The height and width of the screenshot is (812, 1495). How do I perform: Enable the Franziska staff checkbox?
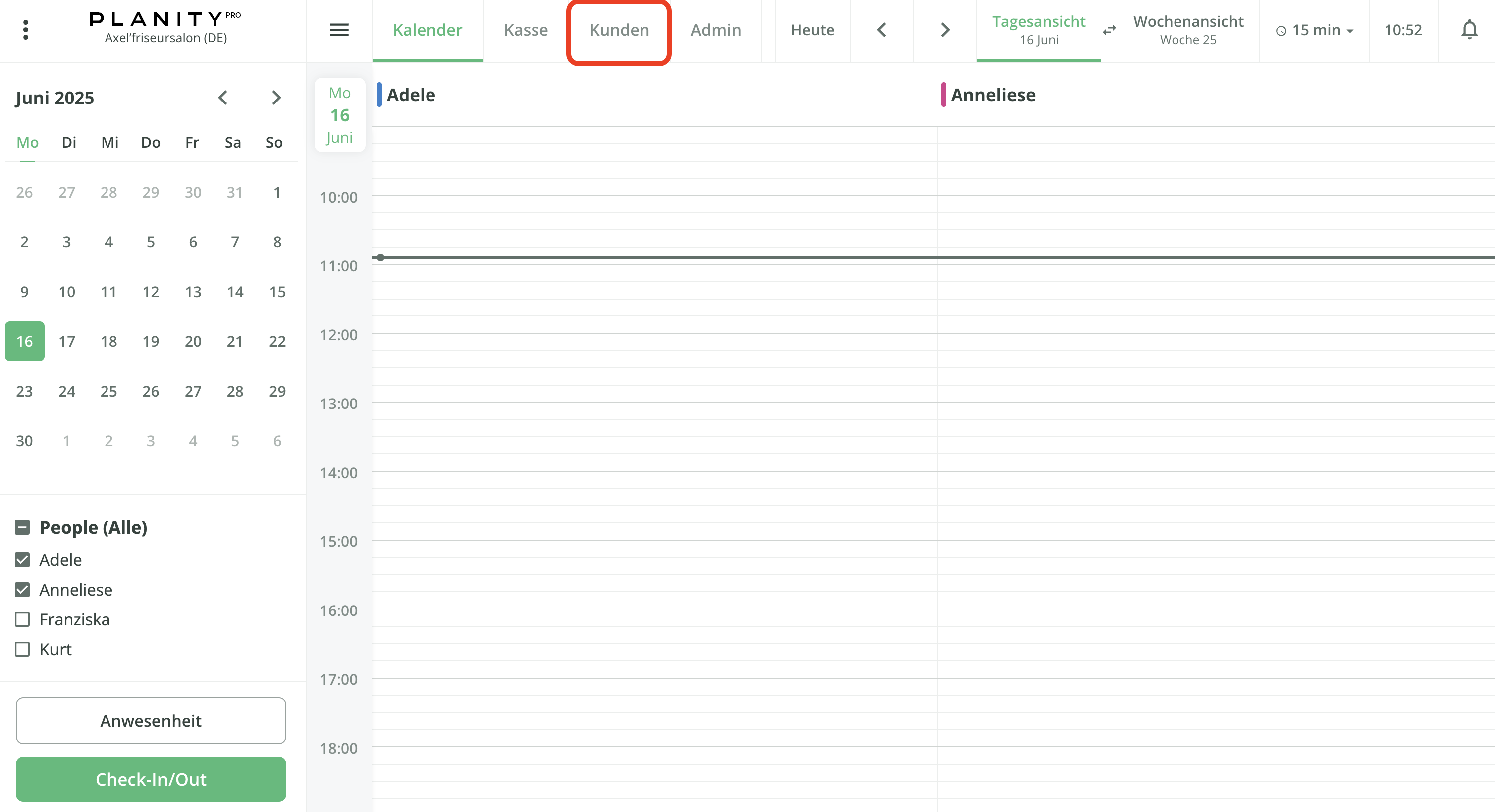point(22,619)
